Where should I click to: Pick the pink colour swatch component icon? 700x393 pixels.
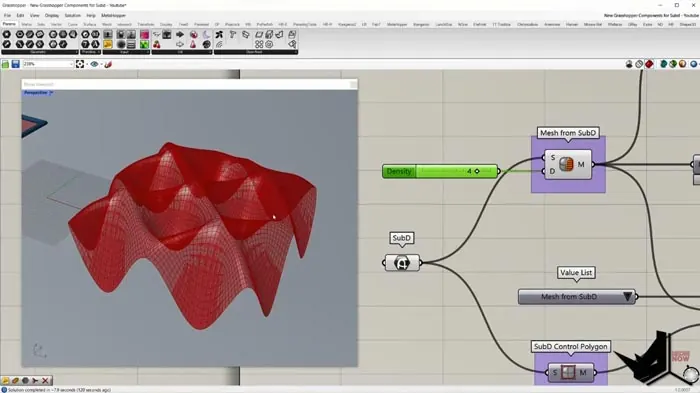point(144,34)
